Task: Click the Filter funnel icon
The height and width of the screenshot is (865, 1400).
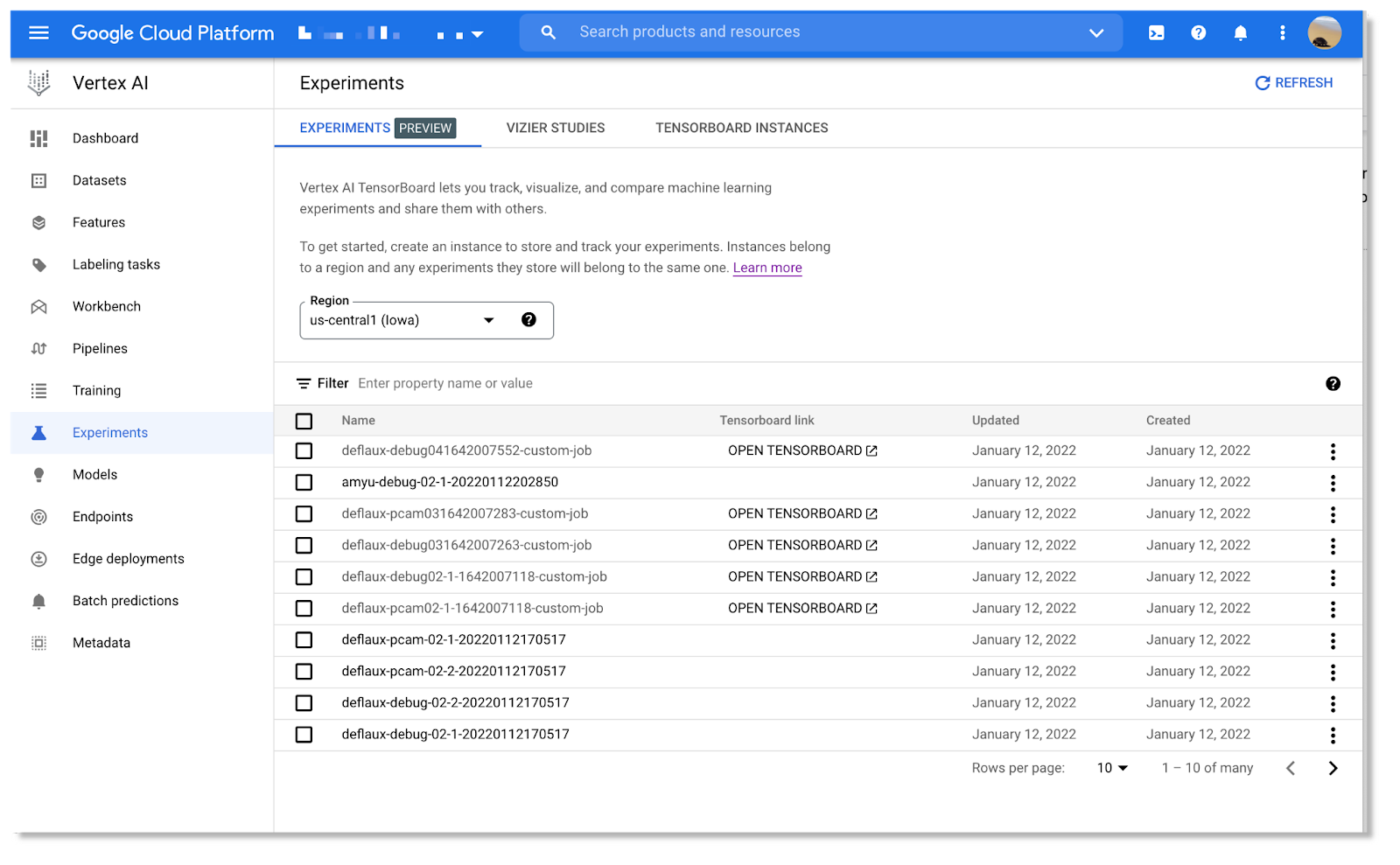Action: pyautogui.click(x=304, y=383)
